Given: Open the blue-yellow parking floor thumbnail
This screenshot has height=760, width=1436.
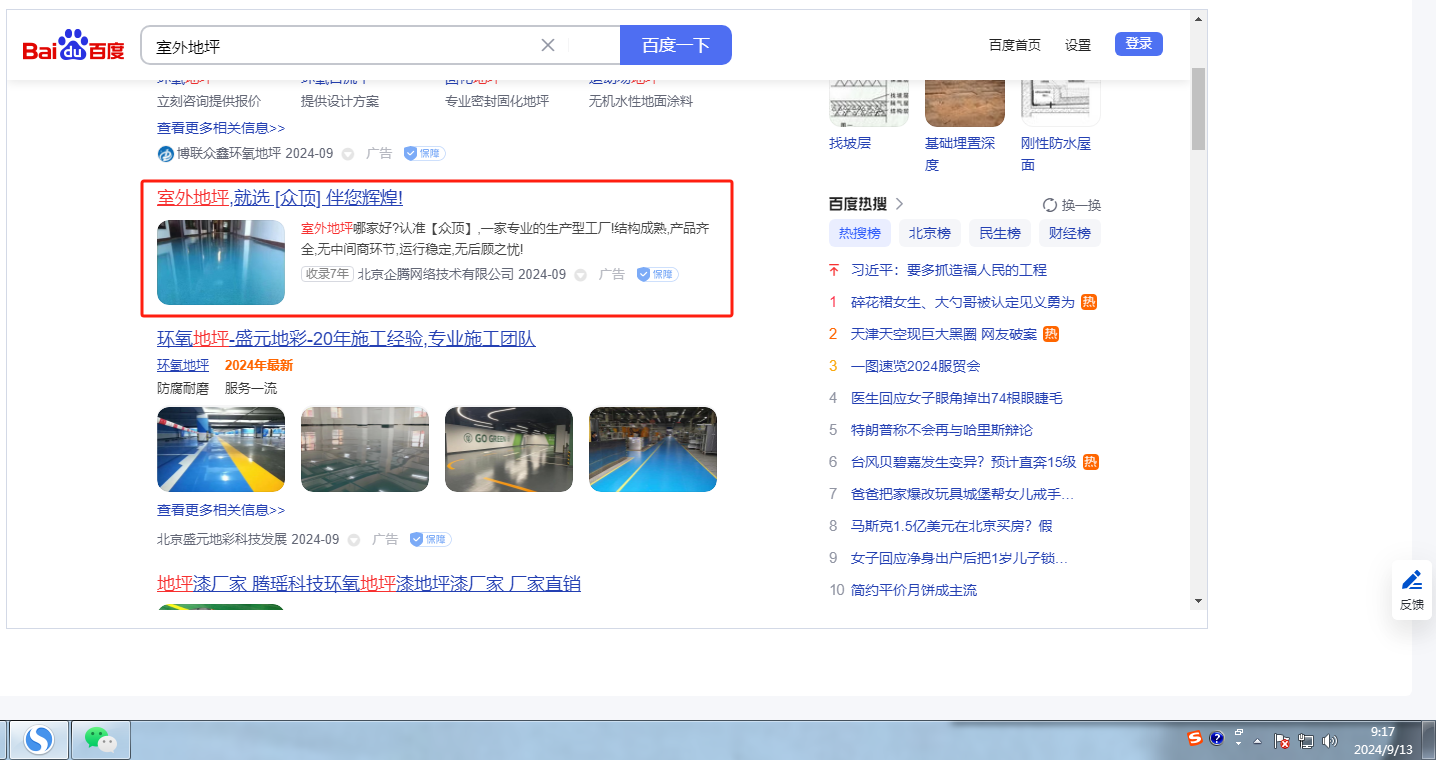Looking at the screenshot, I should 221,449.
